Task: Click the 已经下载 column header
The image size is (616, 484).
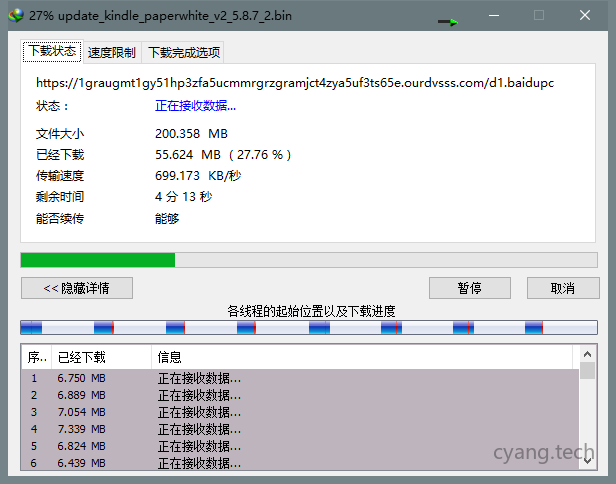Action: (x=101, y=357)
